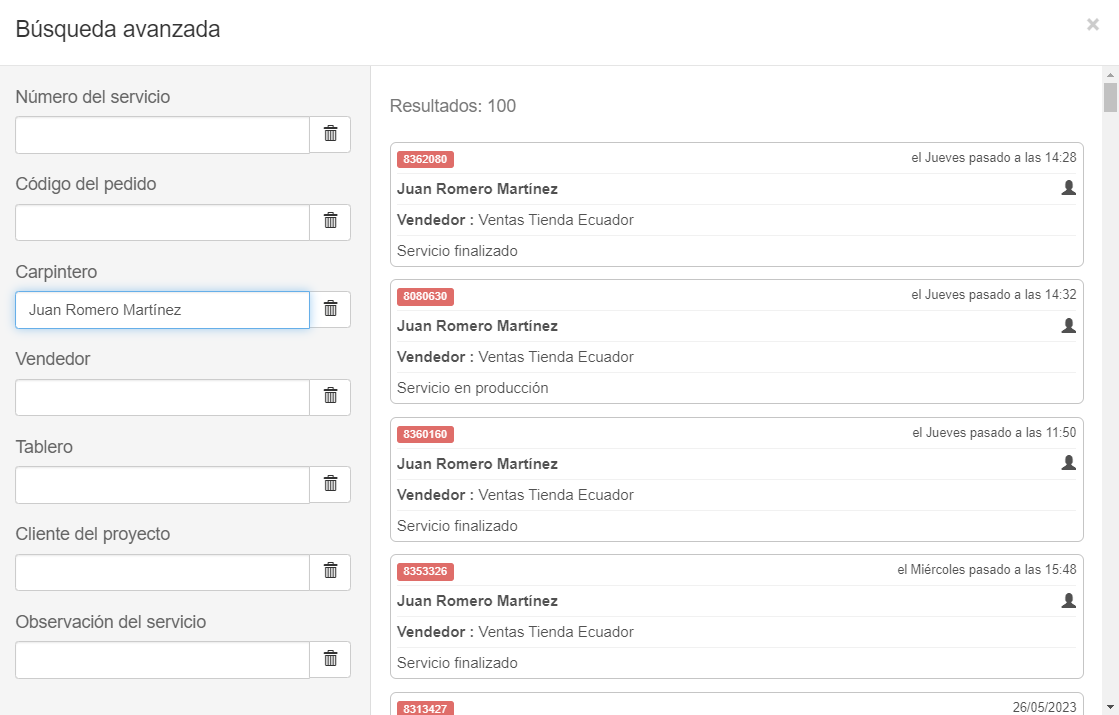1119x715 pixels.
Task: Open service badge 8362080
Action: tap(425, 159)
